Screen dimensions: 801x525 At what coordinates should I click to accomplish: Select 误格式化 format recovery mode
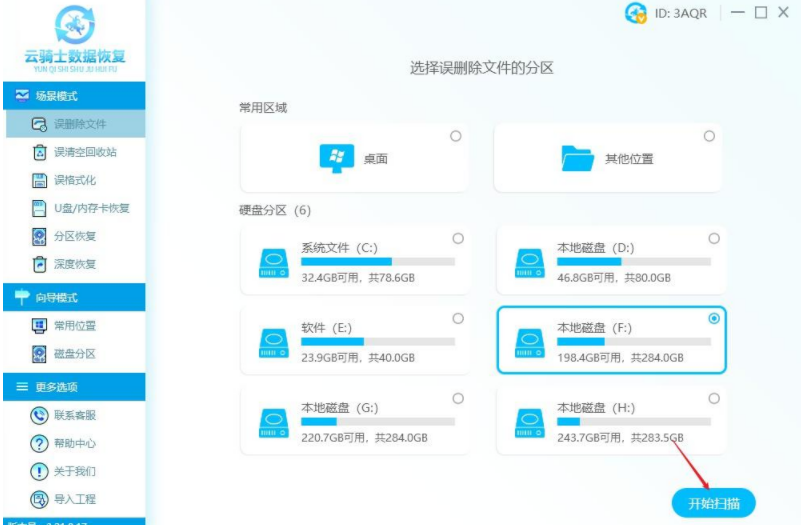click(75, 180)
